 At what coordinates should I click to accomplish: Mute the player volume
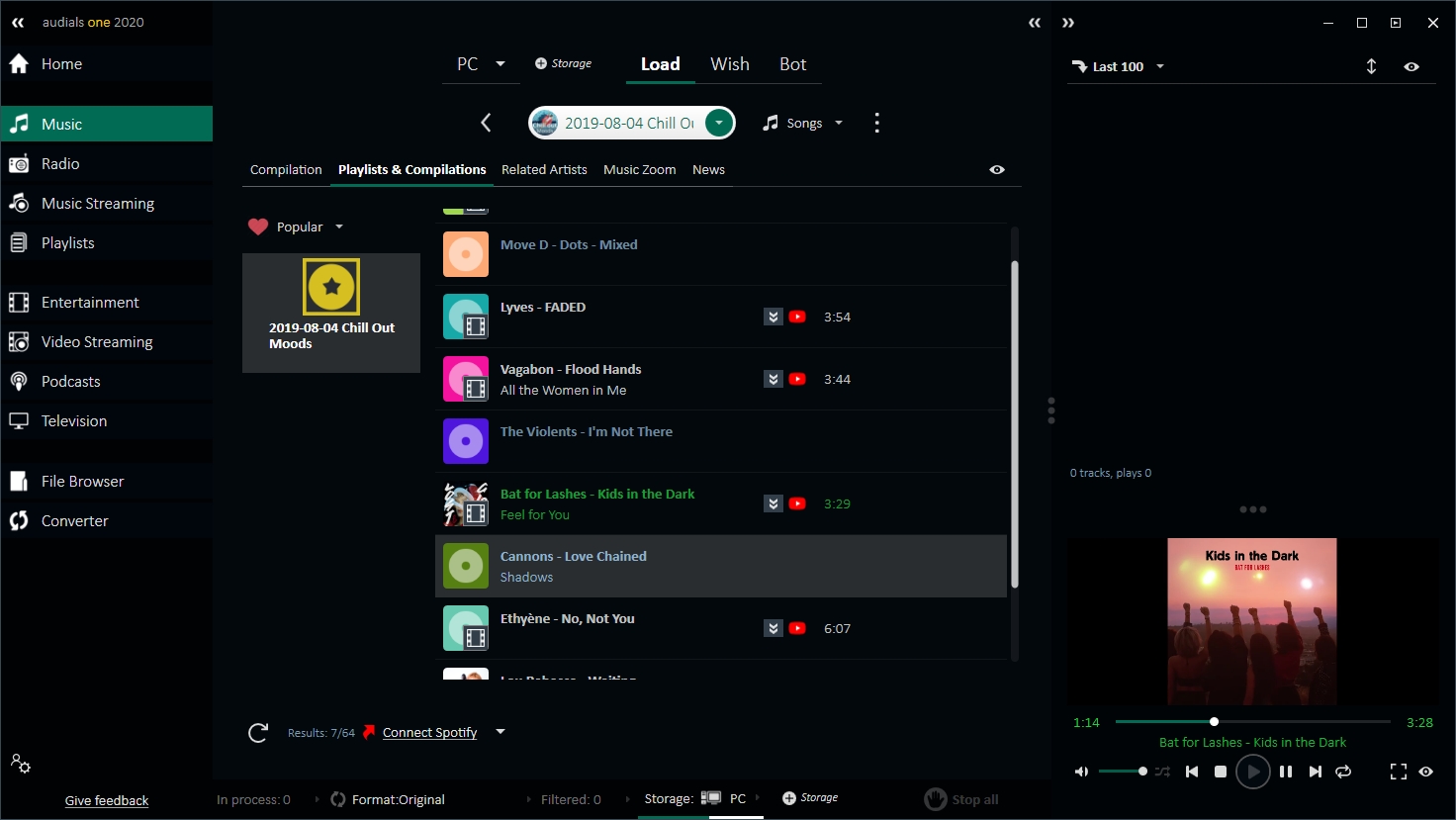tap(1081, 772)
